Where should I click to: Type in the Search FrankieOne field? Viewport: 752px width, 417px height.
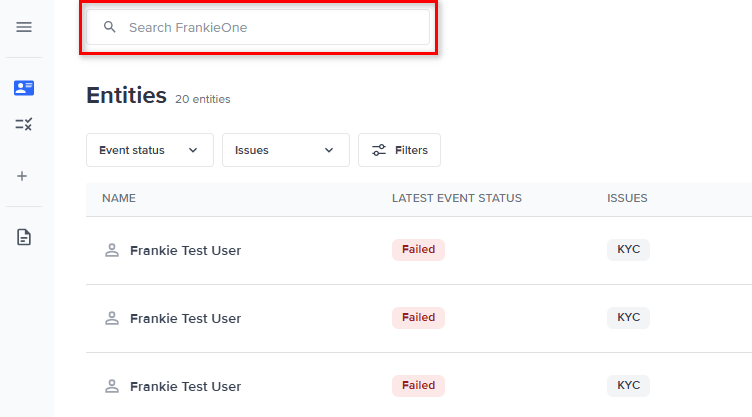click(270, 27)
